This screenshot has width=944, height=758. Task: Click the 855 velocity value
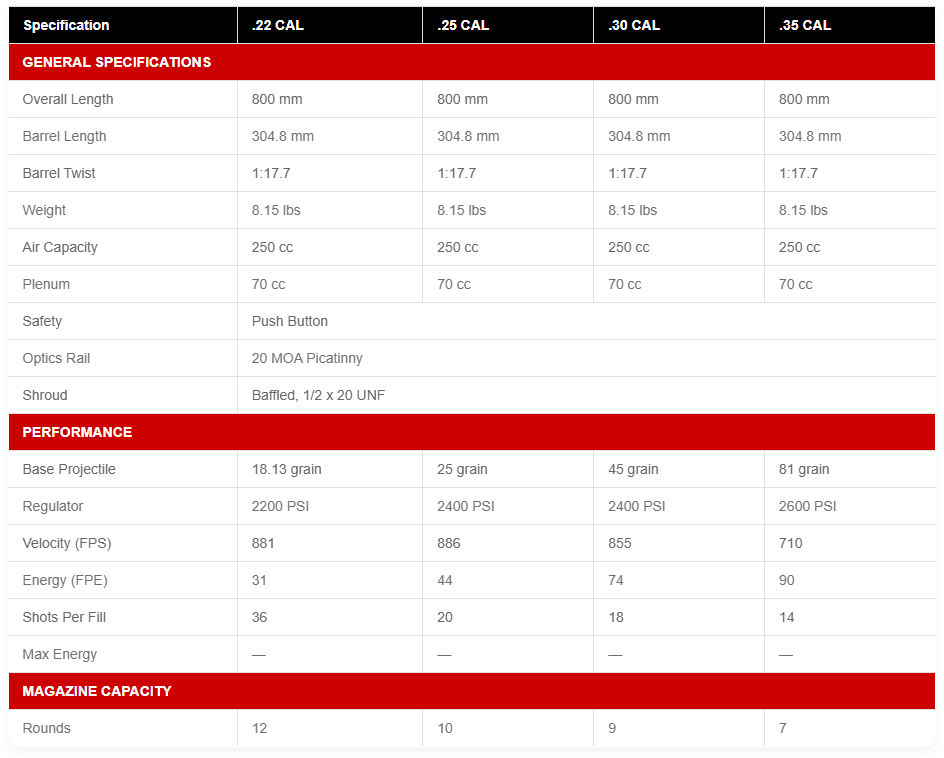(x=620, y=544)
